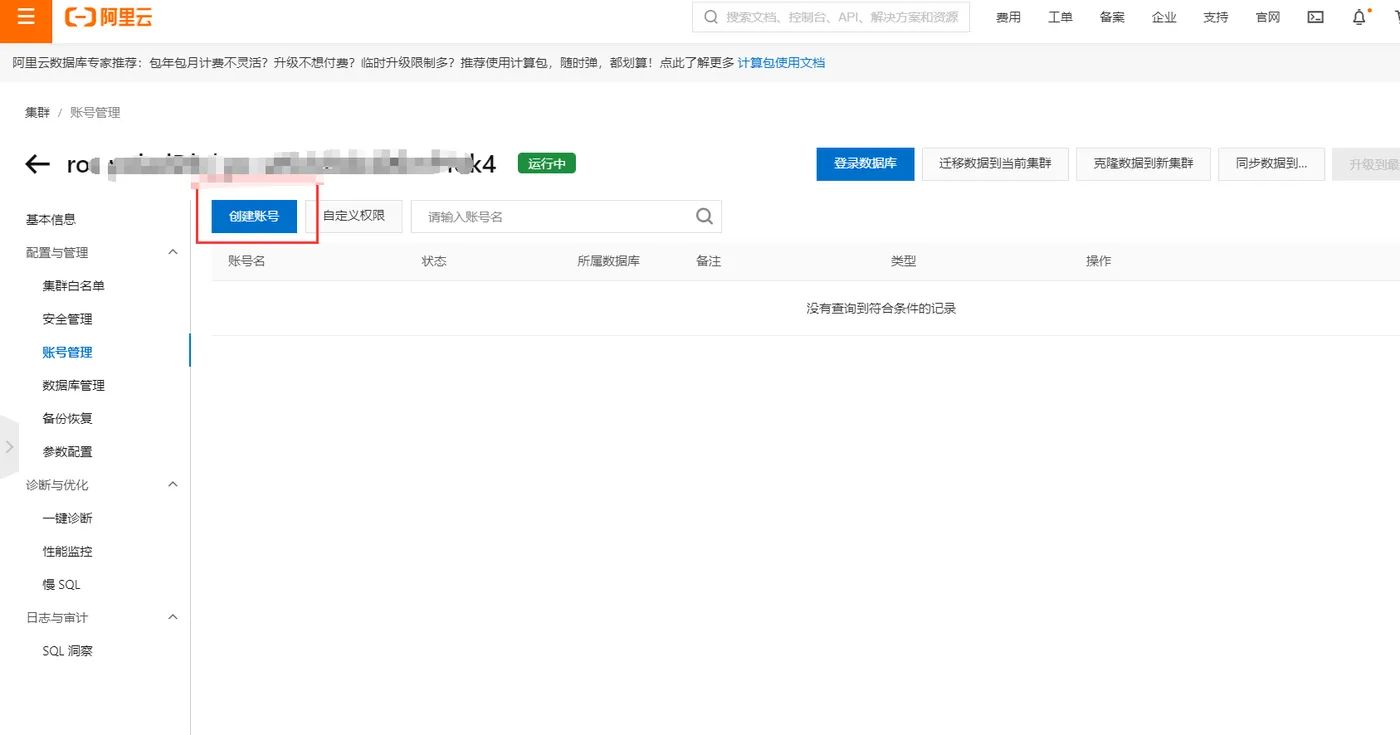The width and height of the screenshot is (1400, 735).
Task: Click the magnifier icon in account search
Action: 704,216
